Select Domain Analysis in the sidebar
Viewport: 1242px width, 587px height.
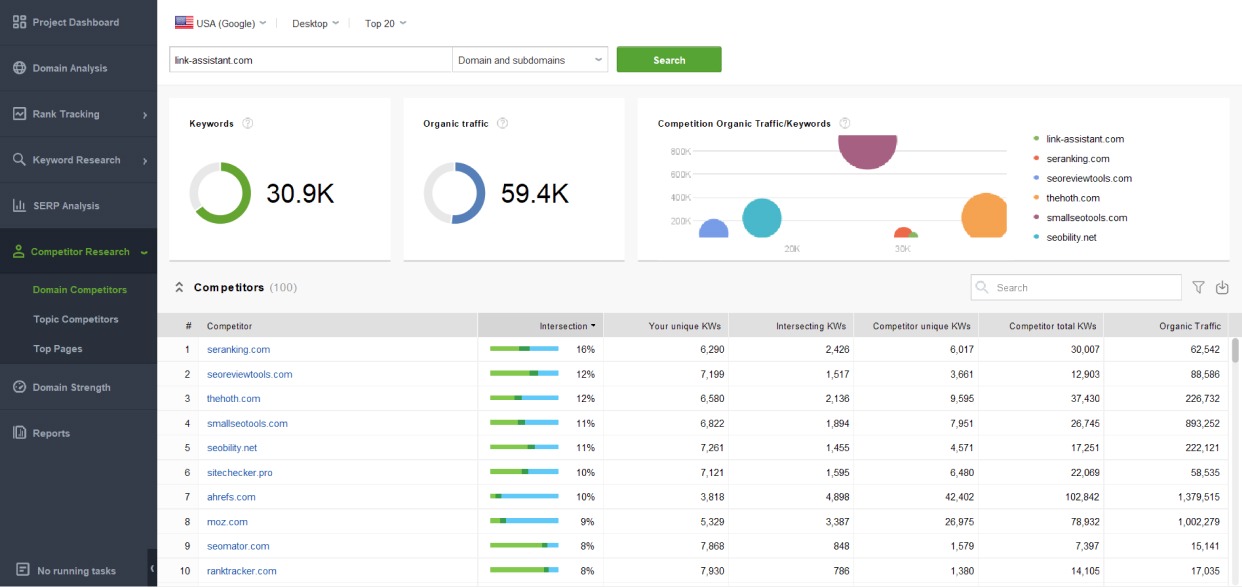(67, 67)
